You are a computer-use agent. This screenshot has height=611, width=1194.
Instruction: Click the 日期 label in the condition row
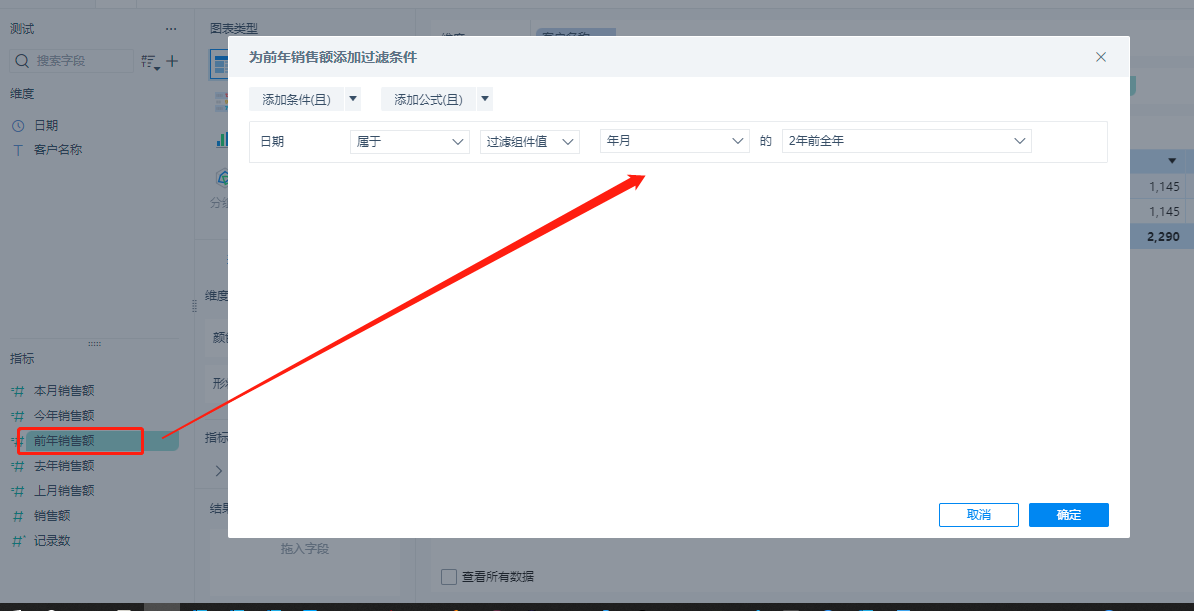272,142
